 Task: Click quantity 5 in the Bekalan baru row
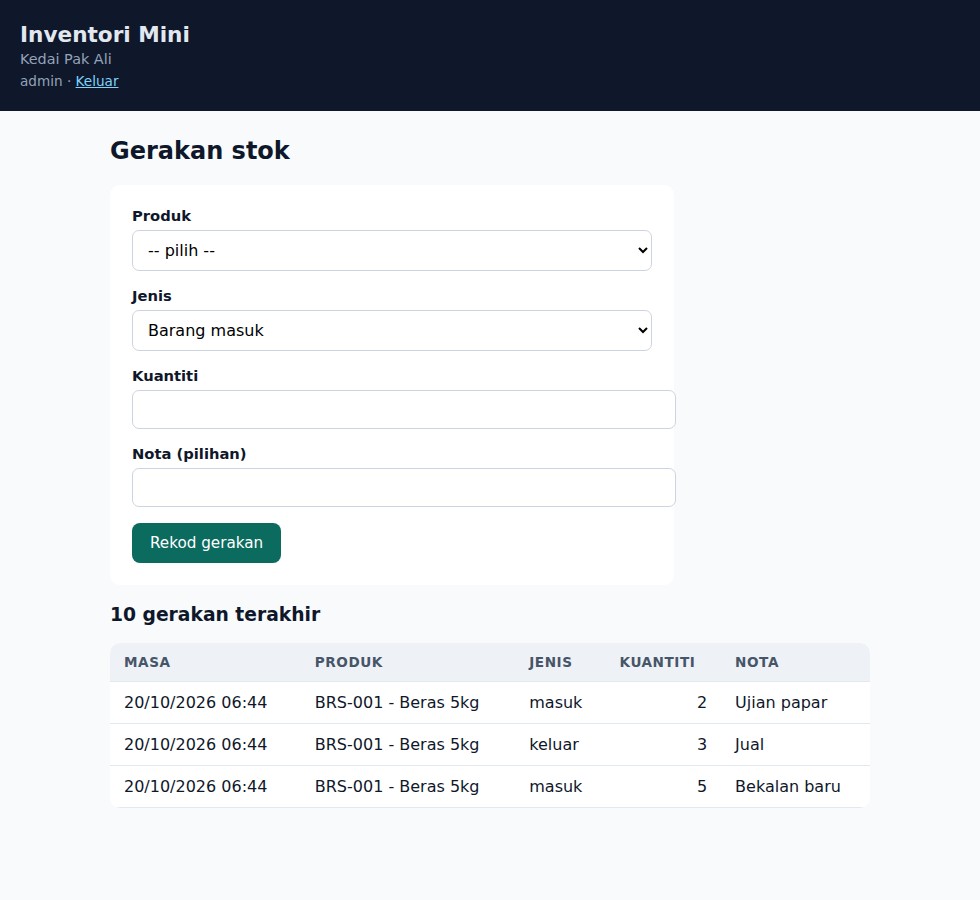point(702,786)
